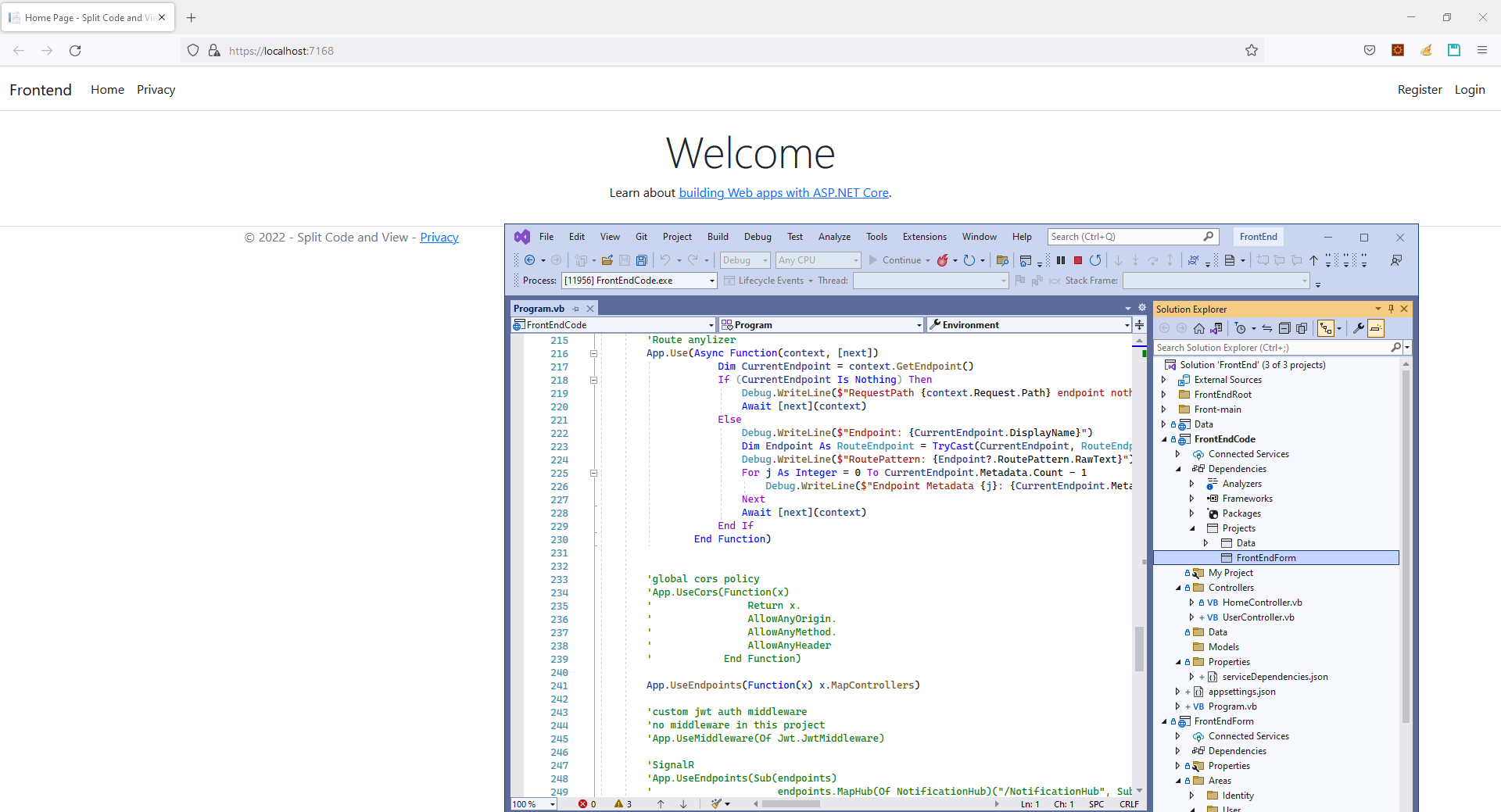Toggle pin on the Program.vb tab
The width and height of the screenshot is (1501, 812).
[x=576, y=309]
